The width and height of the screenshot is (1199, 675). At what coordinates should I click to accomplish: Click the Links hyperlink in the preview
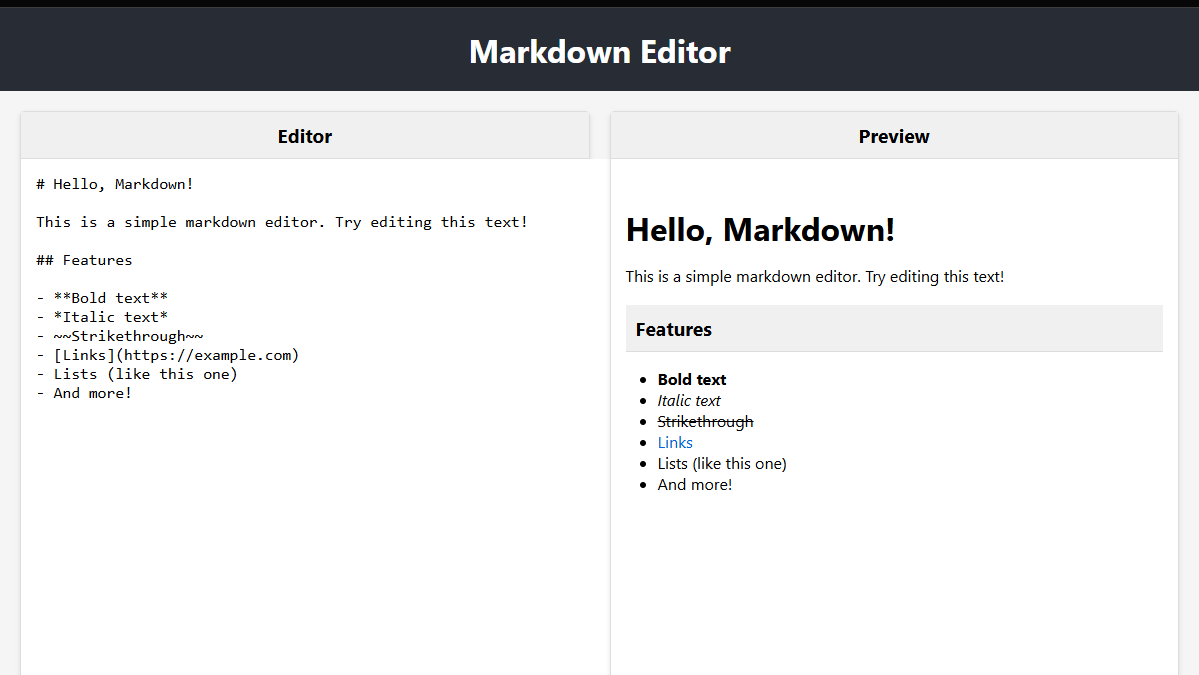point(675,442)
